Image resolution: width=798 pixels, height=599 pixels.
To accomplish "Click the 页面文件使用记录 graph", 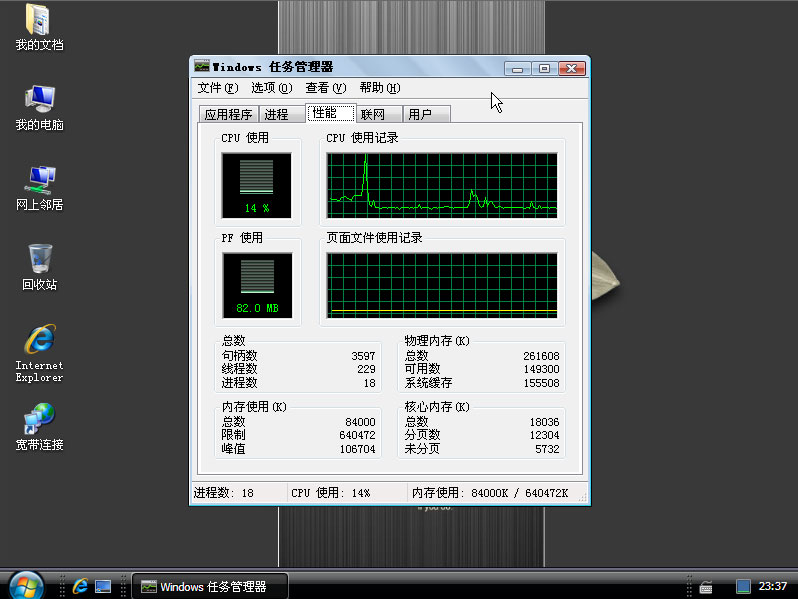I will coord(442,286).
